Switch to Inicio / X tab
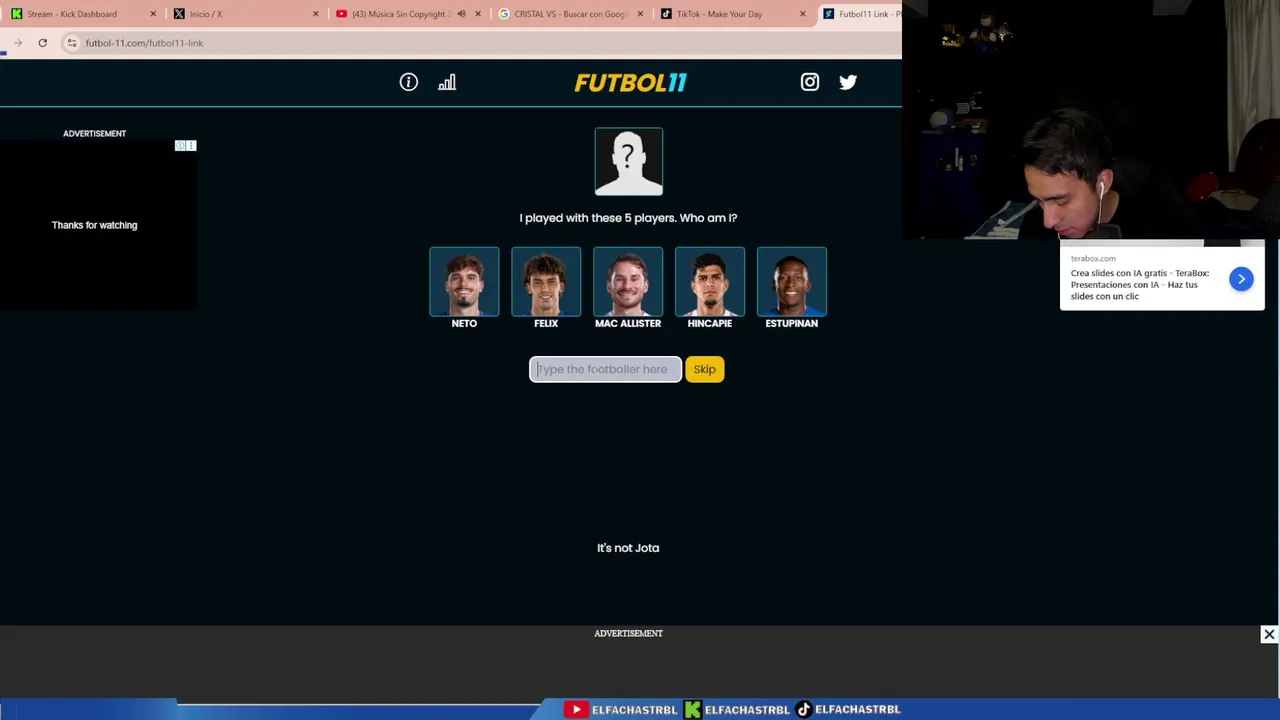The height and width of the screenshot is (720, 1280). click(206, 14)
